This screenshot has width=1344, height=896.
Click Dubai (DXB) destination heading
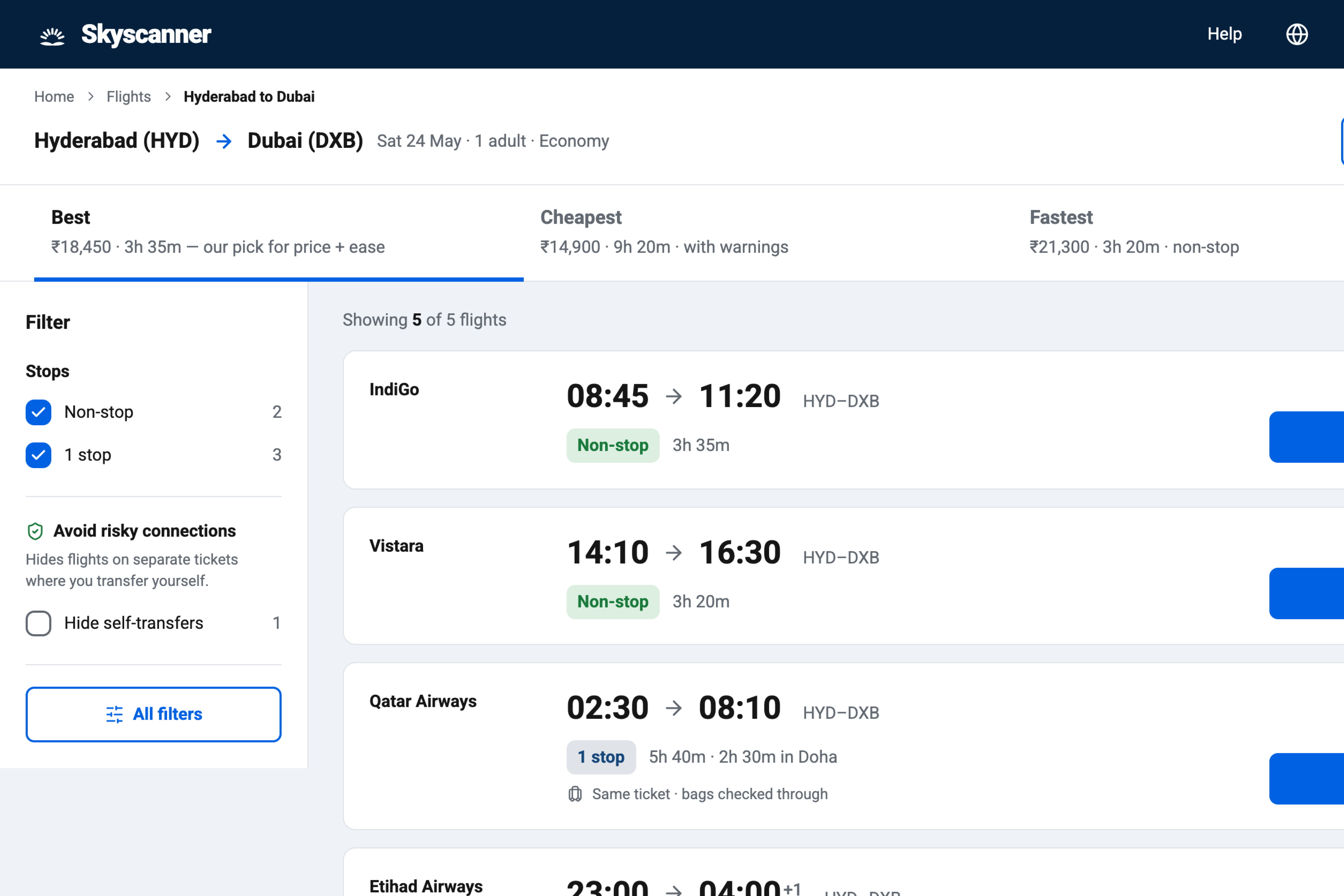pyautogui.click(x=305, y=140)
